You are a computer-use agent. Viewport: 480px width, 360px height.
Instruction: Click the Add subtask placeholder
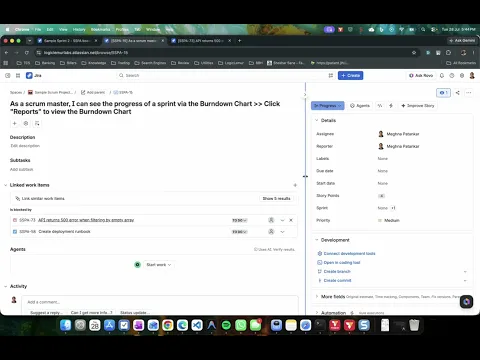[21, 169]
